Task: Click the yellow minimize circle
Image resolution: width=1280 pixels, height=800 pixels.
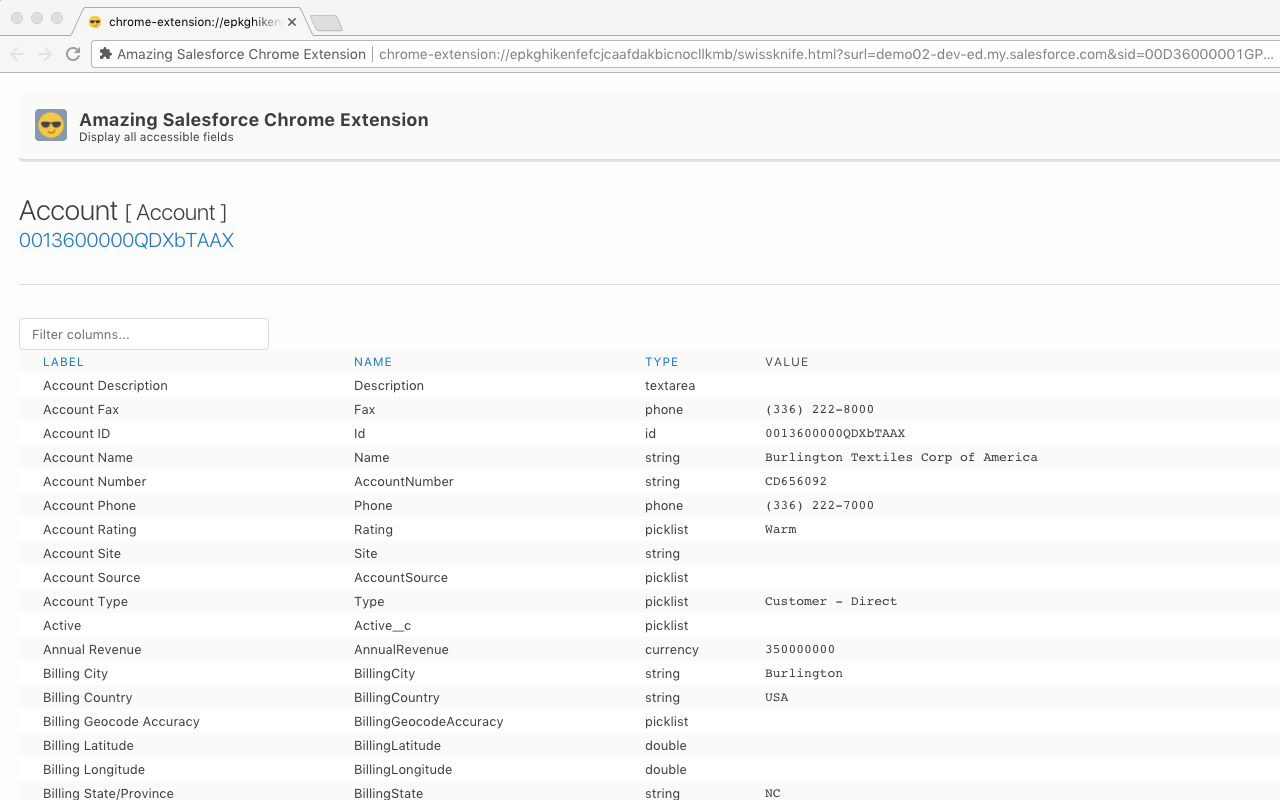Action: click(37, 18)
